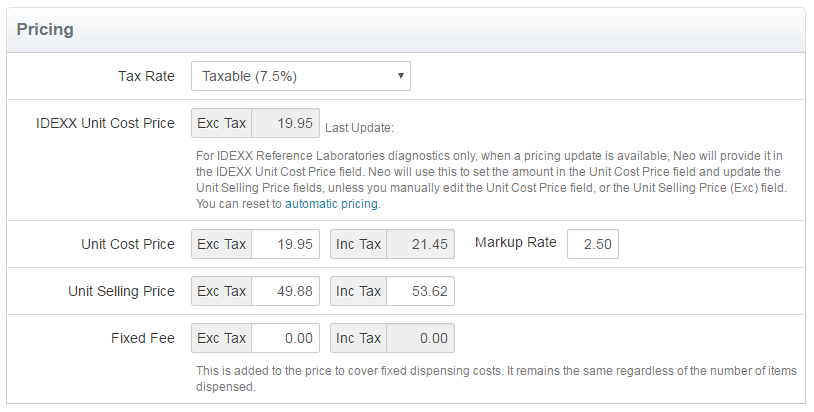Screen dimensions: 814x412
Task: Click the Exc Tax addon beside IDEXX price
Action: (x=221, y=124)
